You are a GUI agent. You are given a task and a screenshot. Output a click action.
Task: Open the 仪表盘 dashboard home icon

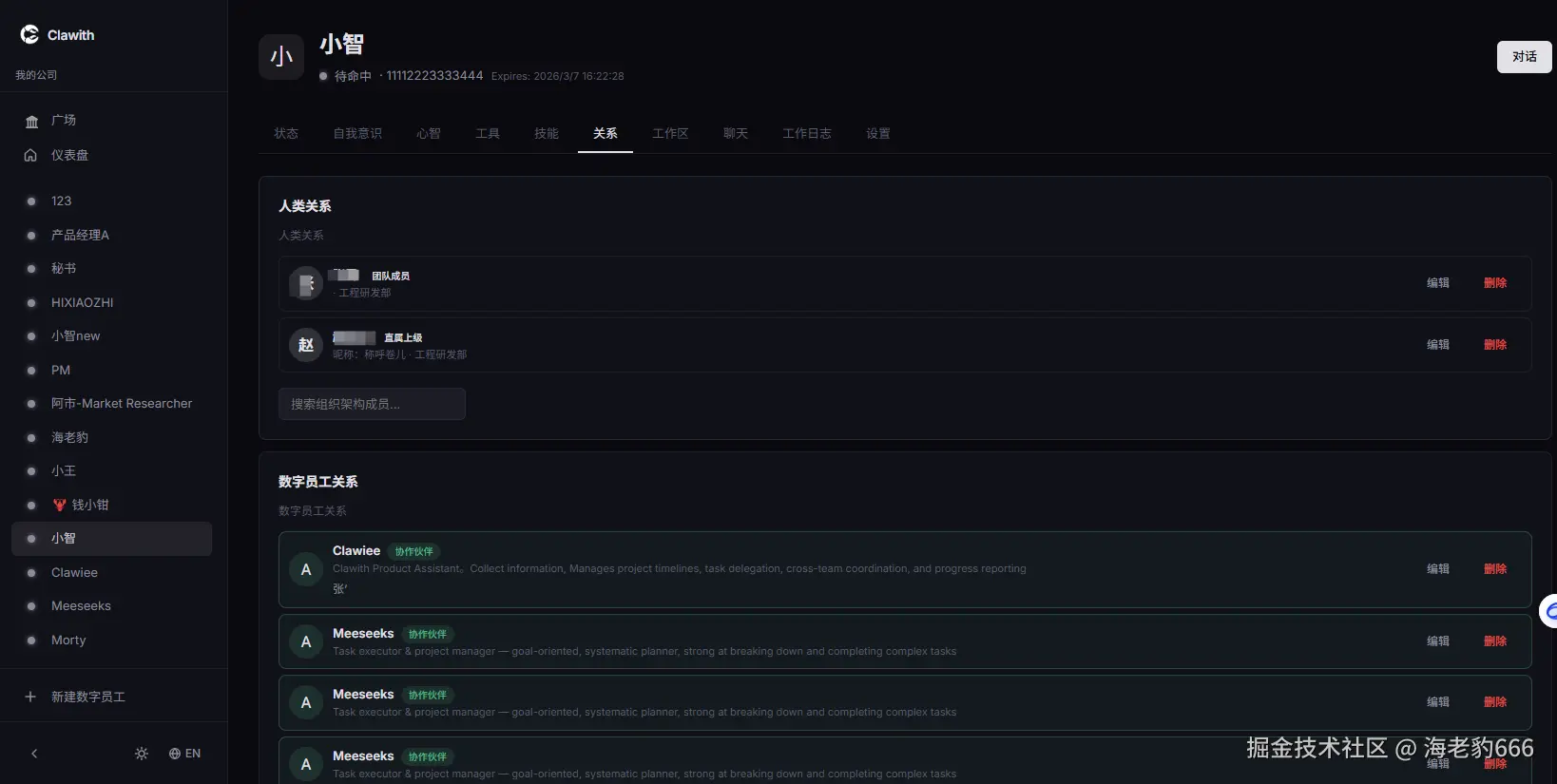pyautogui.click(x=31, y=155)
